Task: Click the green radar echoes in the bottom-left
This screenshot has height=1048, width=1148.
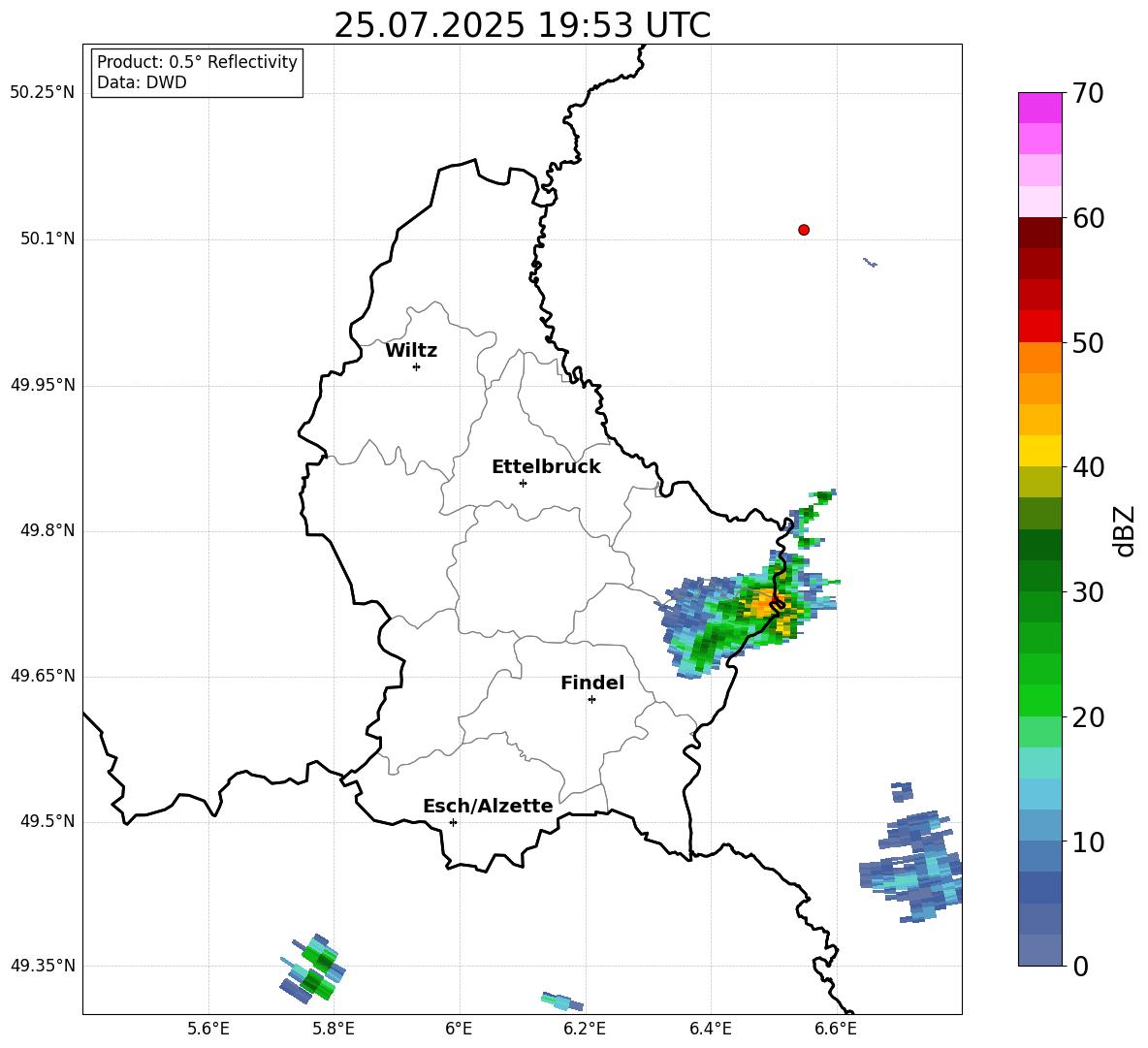Action: coord(312,969)
